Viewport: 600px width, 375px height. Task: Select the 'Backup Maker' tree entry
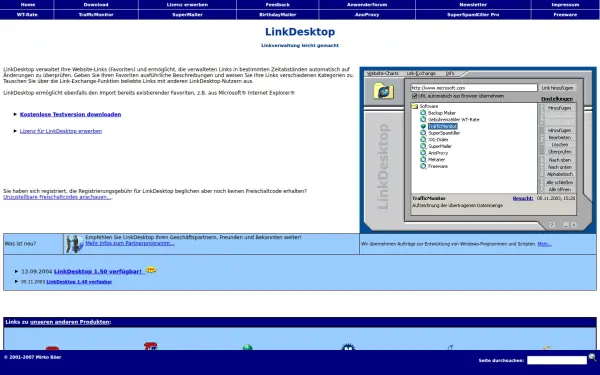(x=442, y=113)
